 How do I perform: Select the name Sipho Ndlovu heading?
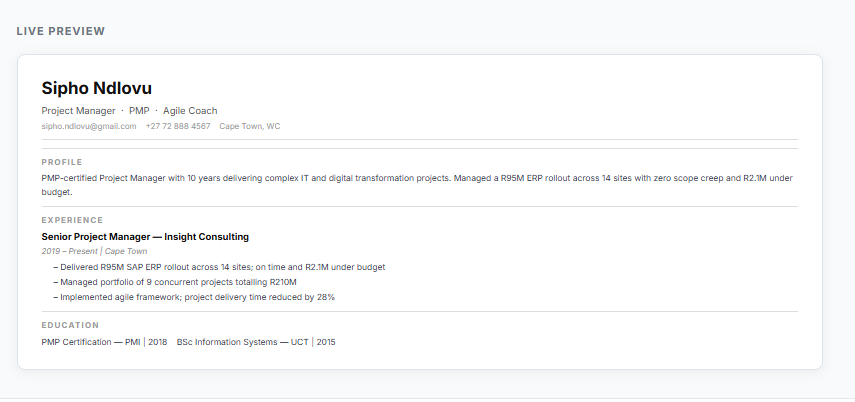point(97,88)
